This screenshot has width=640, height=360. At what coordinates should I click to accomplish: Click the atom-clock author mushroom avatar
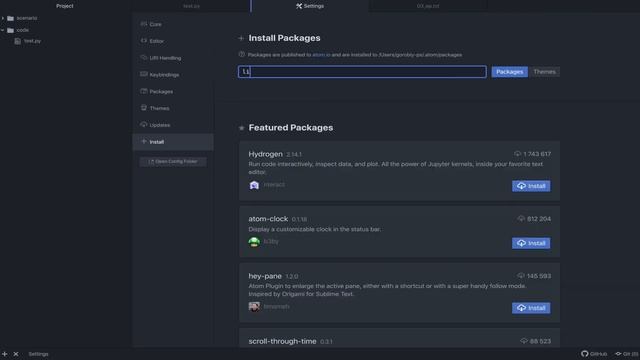pos(254,242)
